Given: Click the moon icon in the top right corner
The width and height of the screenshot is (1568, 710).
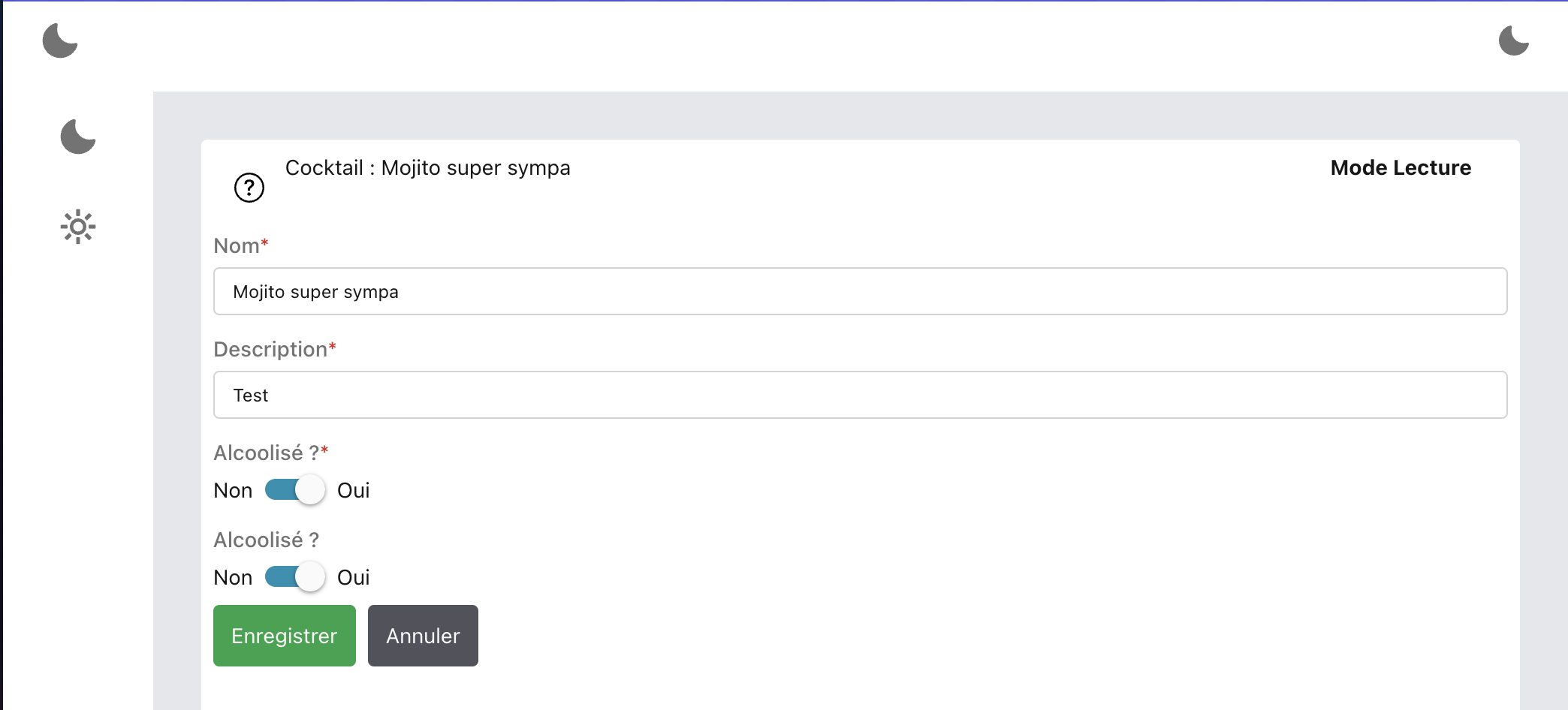Looking at the screenshot, I should pos(1512,41).
